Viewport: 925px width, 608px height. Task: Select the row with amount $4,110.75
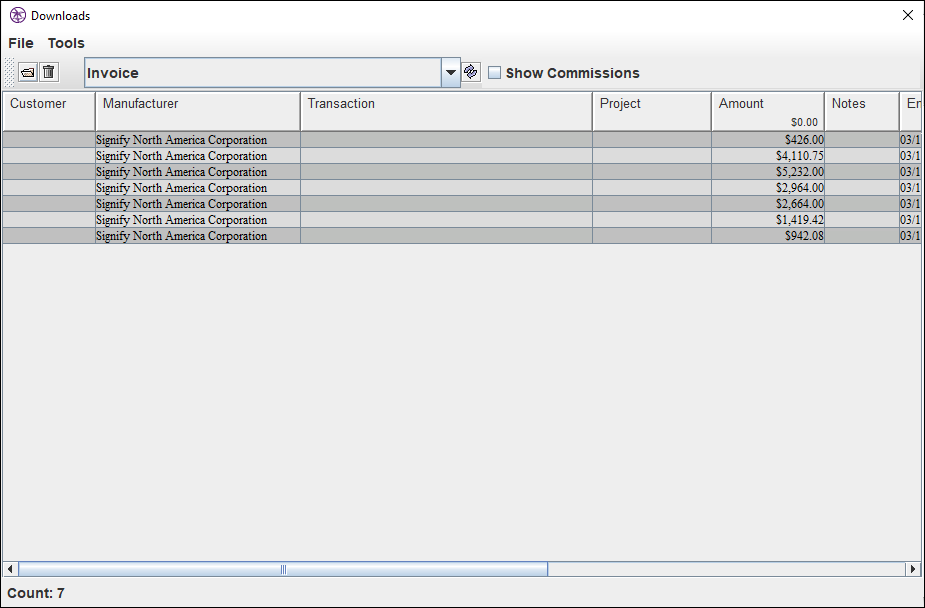click(x=462, y=156)
